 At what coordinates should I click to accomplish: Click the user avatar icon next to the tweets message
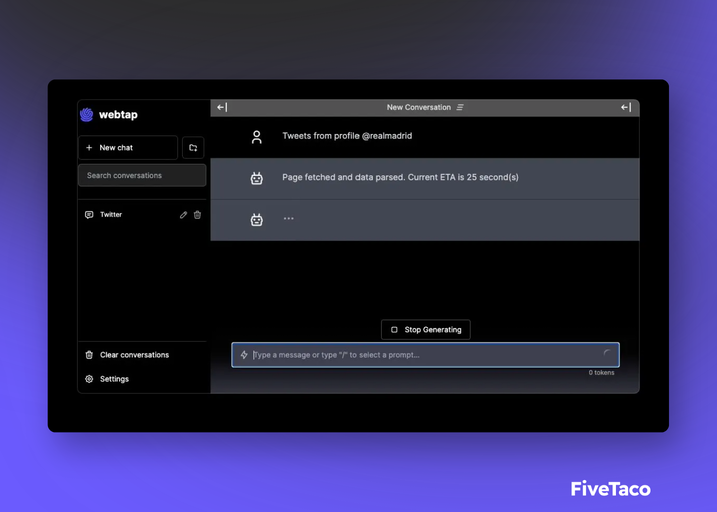257,137
